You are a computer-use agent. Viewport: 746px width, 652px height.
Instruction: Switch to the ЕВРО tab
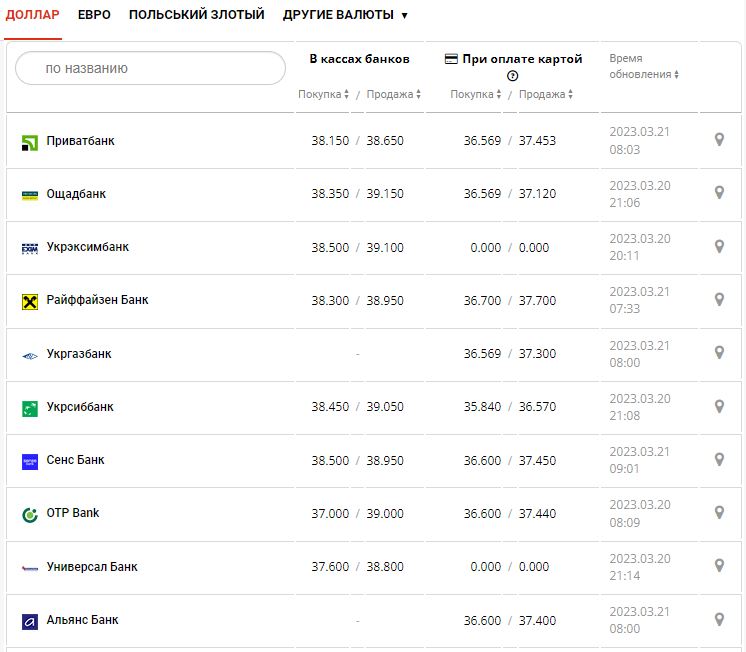94,15
